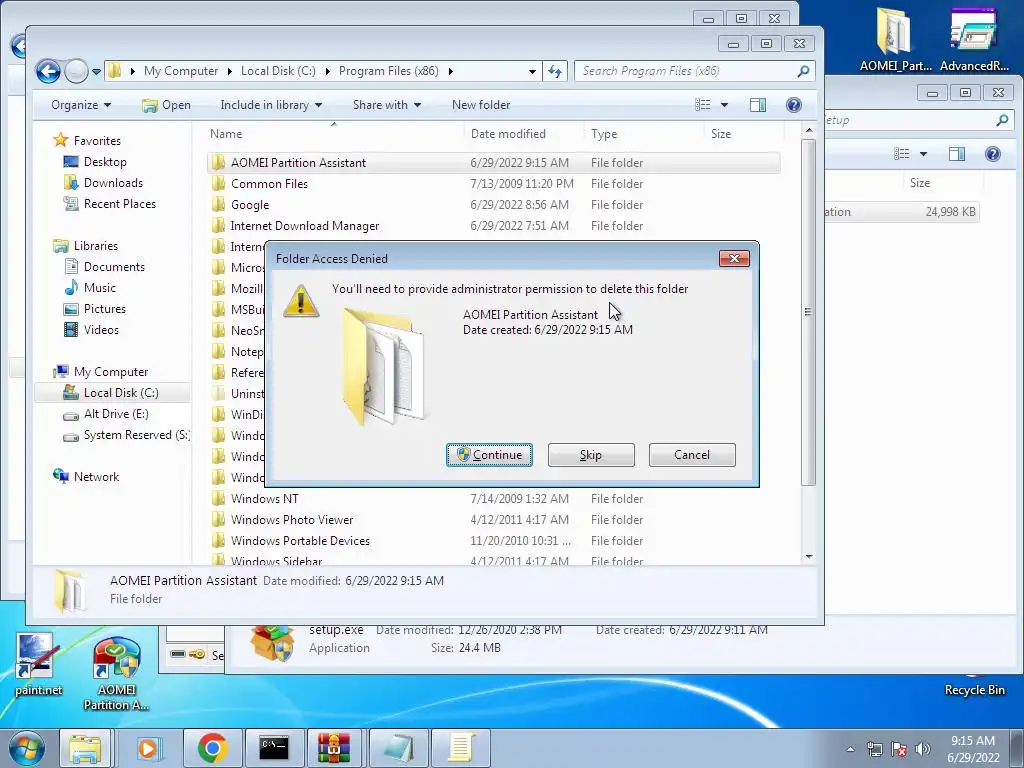
Task: Click the clock in the system tray
Action: pyautogui.click(x=973, y=749)
